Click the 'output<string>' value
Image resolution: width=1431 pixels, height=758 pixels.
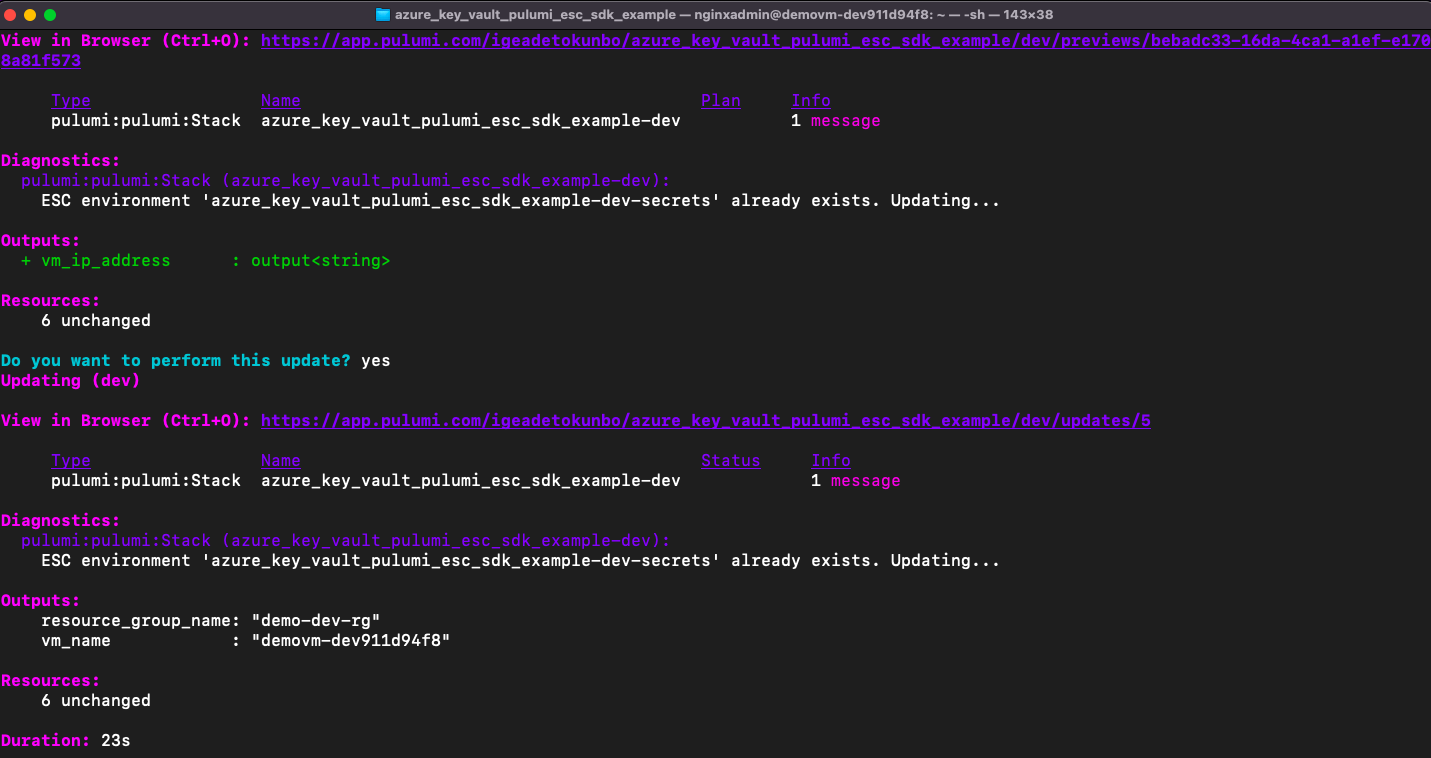point(321,261)
